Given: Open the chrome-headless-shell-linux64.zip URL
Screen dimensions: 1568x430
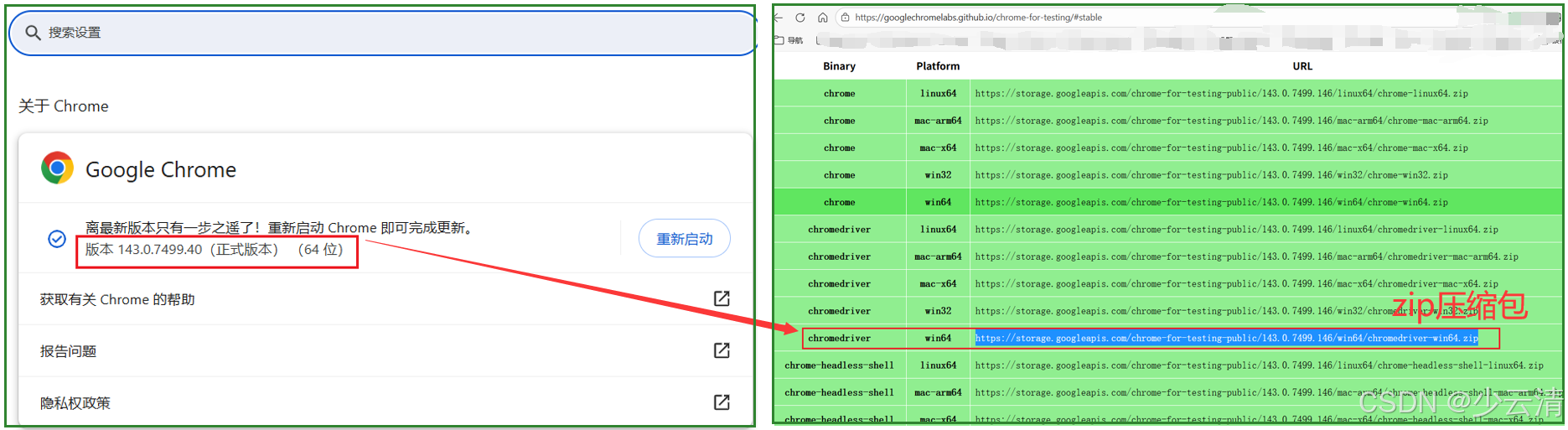Looking at the screenshot, I should click(1259, 365).
